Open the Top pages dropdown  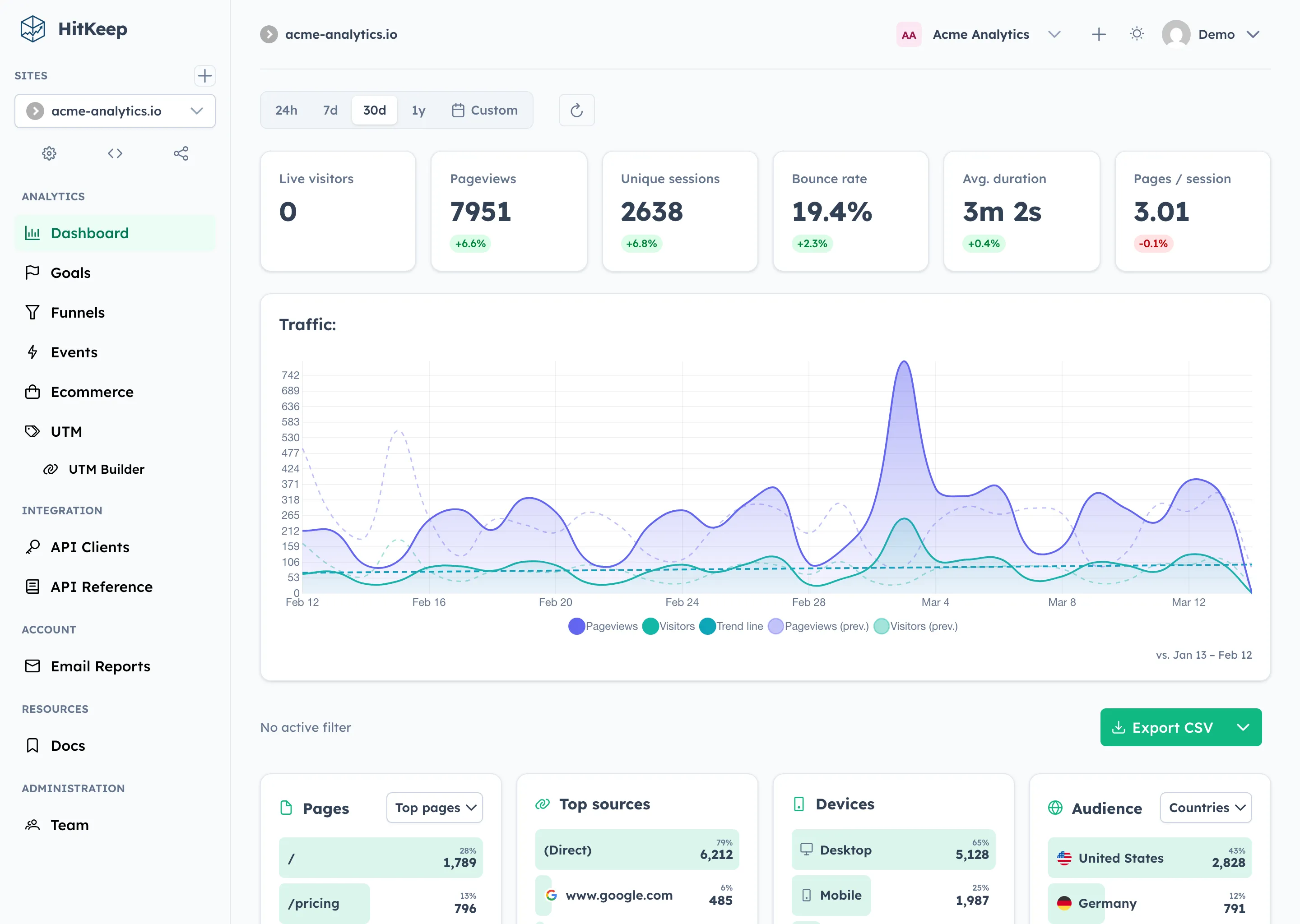pos(434,807)
